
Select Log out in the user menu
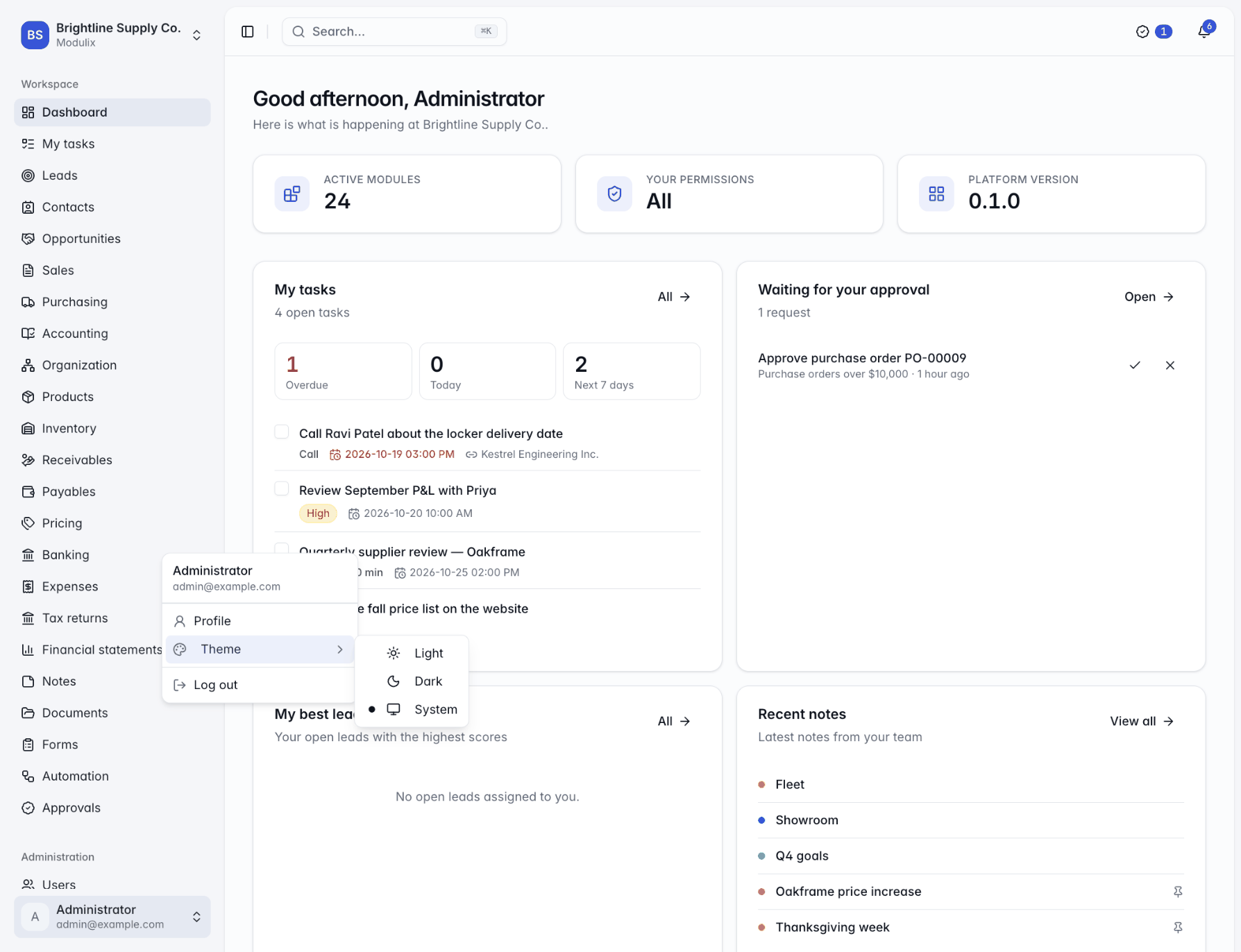point(259,685)
